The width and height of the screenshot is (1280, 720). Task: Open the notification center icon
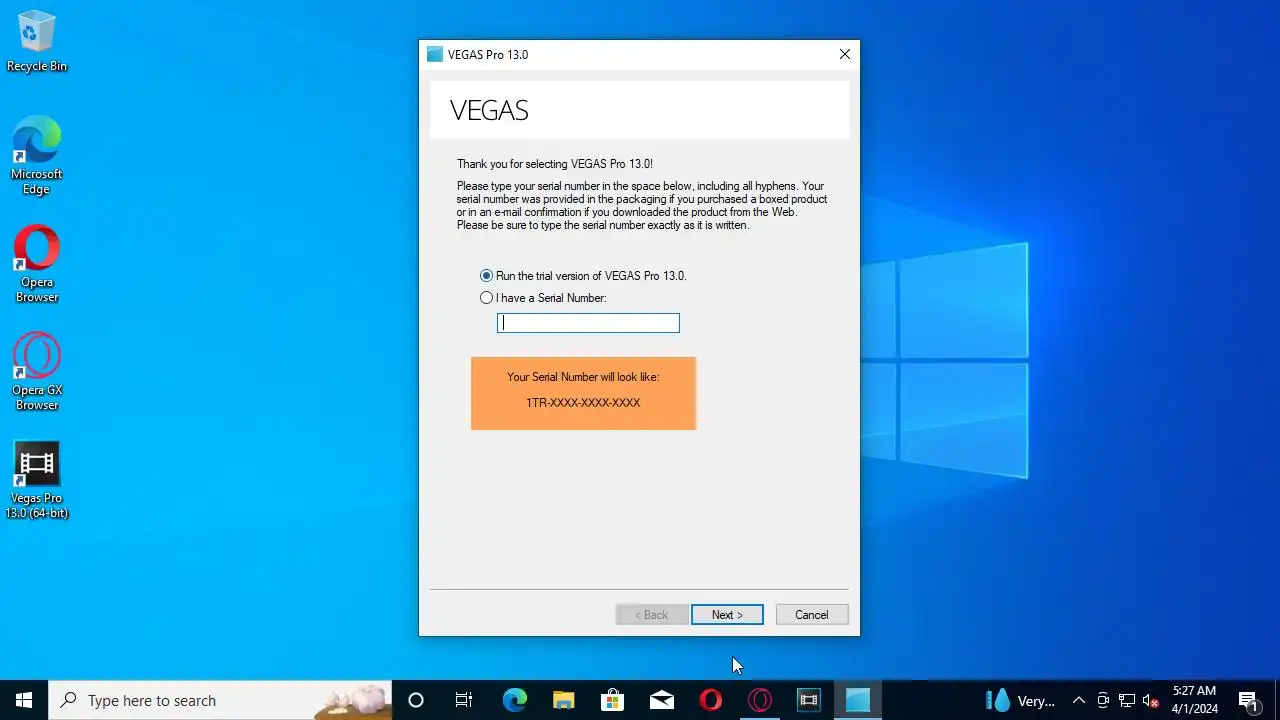(x=1248, y=700)
